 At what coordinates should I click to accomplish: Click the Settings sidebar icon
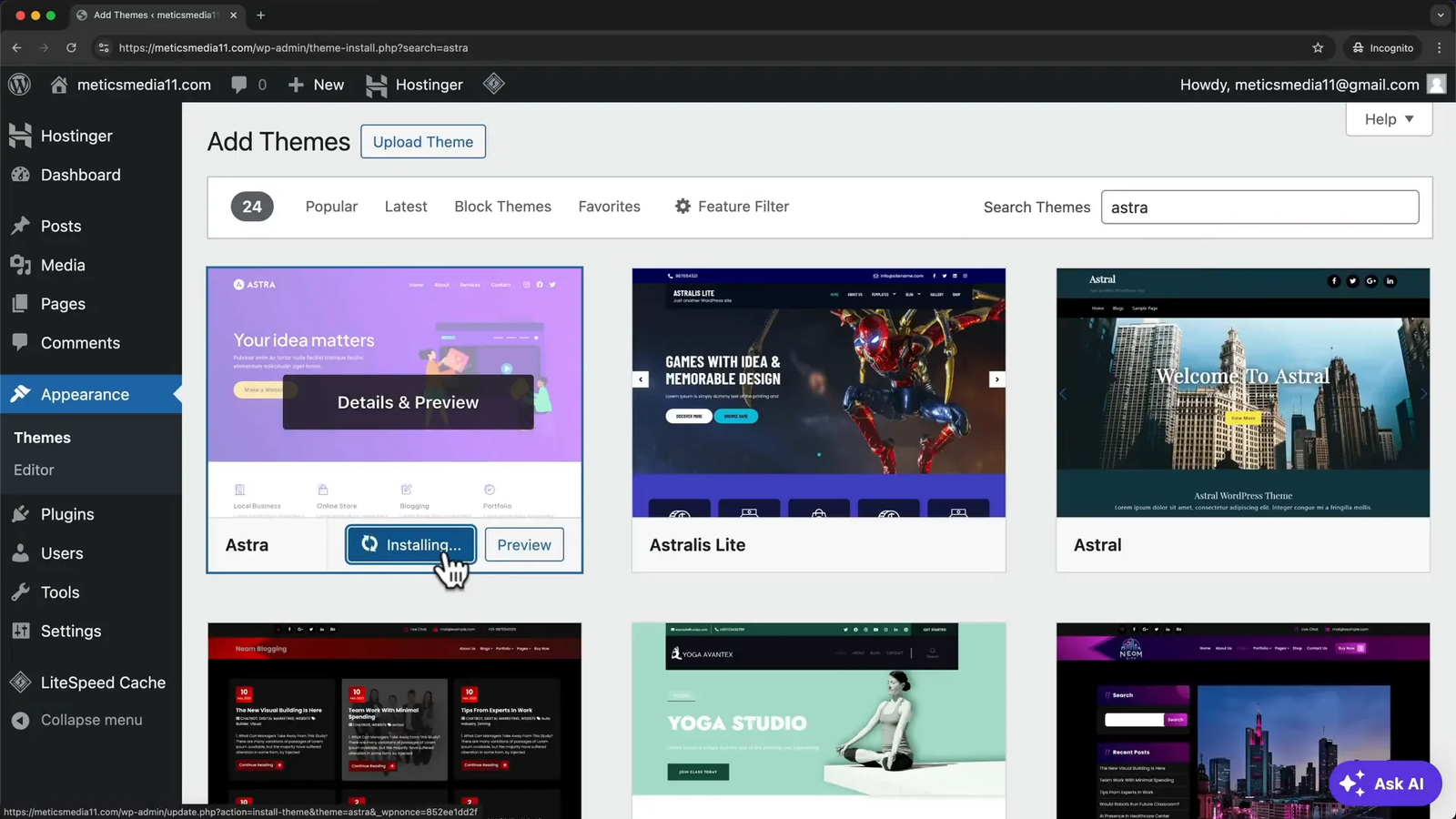click(x=20, y=631)
